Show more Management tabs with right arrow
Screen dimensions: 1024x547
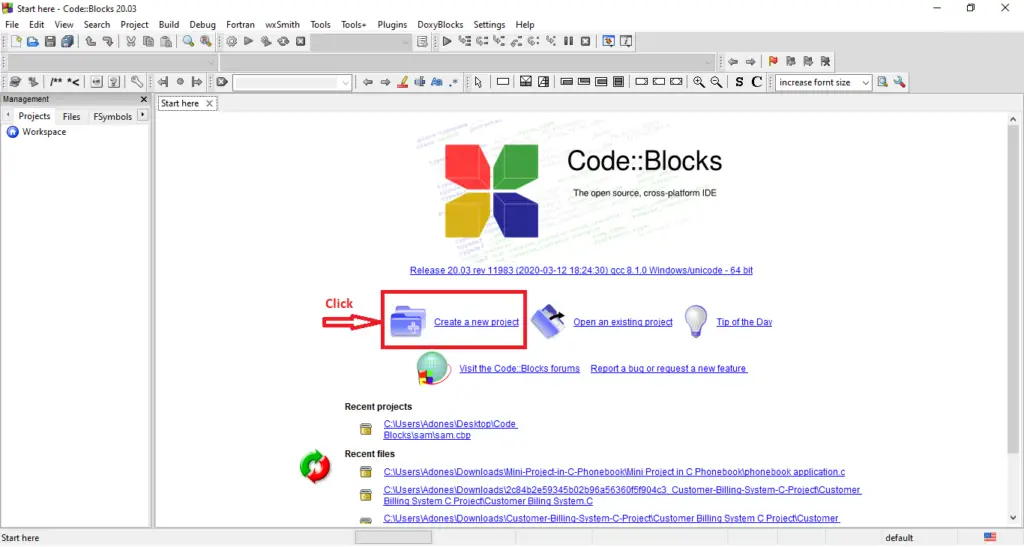tap(142, 116)
